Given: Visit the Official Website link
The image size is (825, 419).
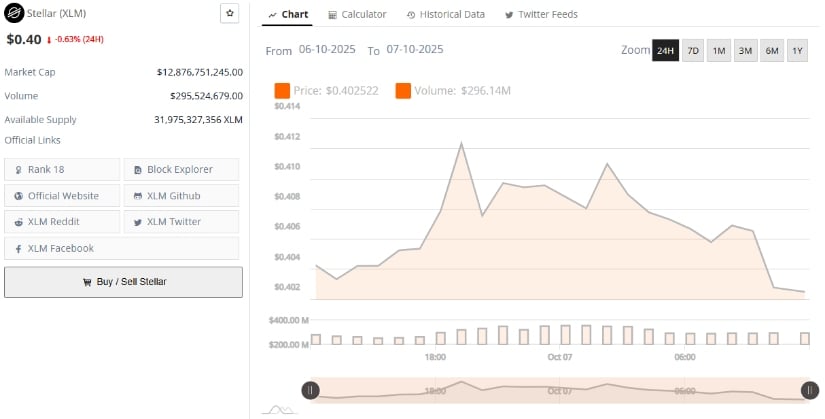Looking at the screenshot, I should pos(62,196).
